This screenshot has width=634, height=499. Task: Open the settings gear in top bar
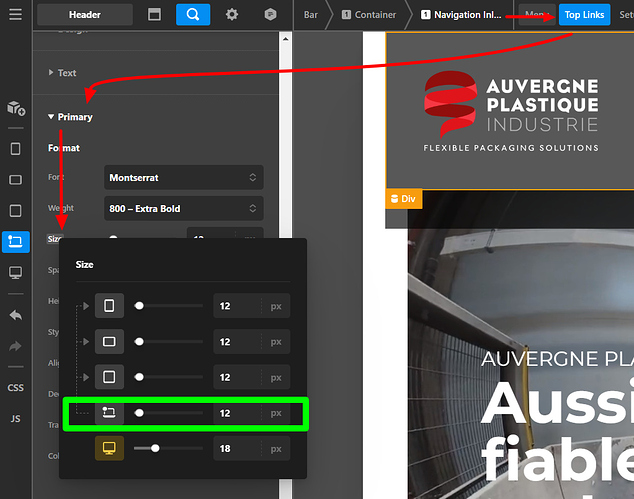232,15
